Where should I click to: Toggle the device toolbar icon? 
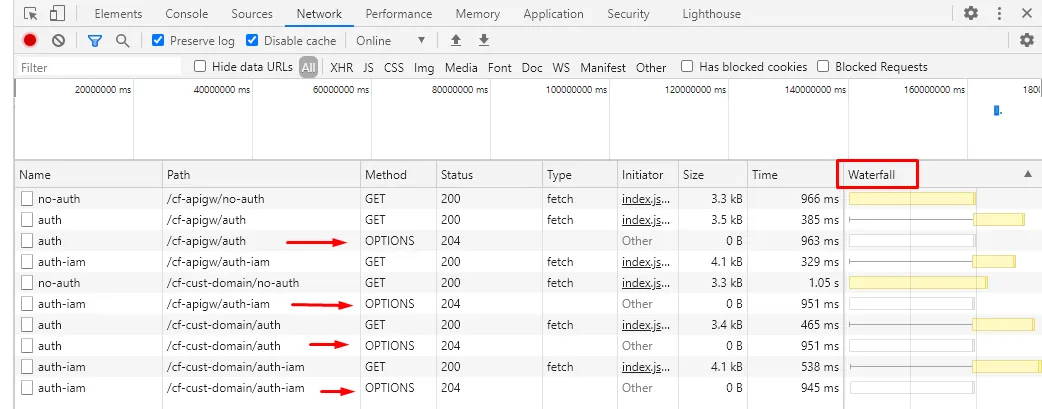pyautogui.click(x=57, y=14)
